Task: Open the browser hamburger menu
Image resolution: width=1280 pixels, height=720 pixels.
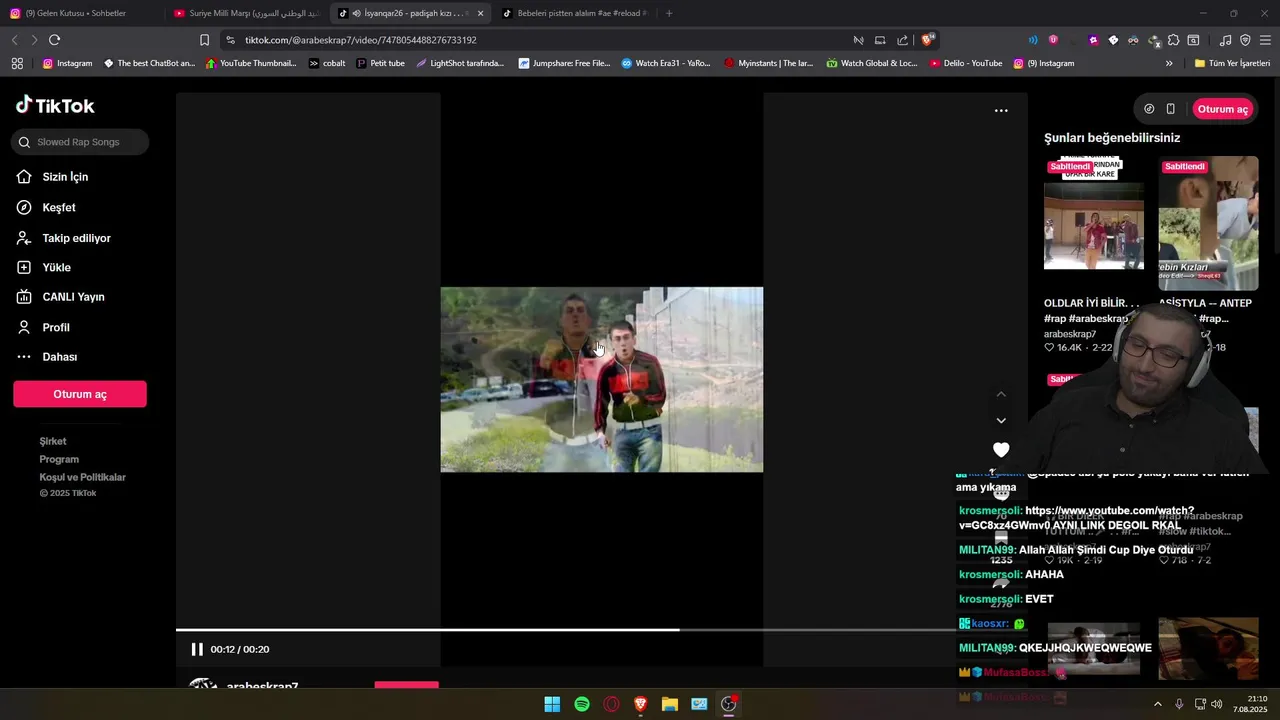Action: coord(1265,40)
